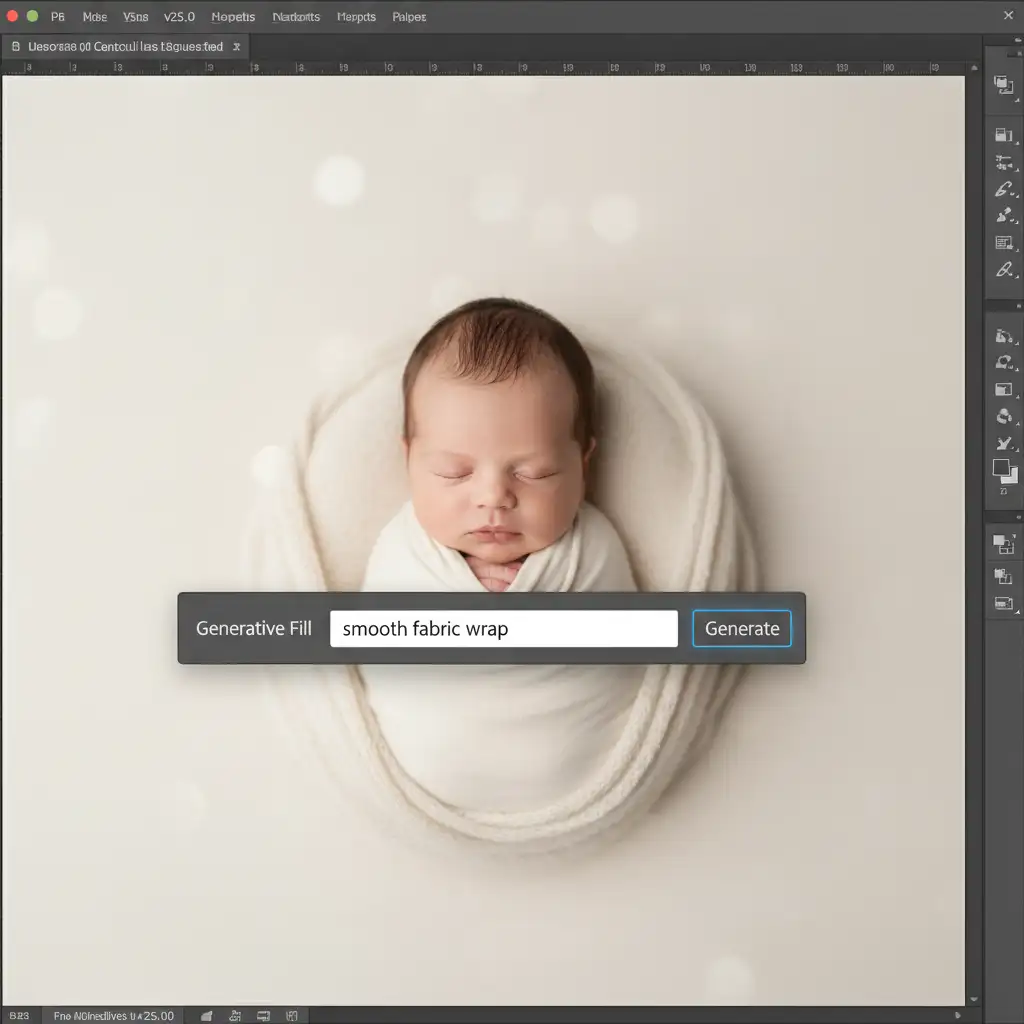Click the Generative Fill prompt text field
Image resolution: width=1024 pixels, height=1024 pixels.
(x=503, y=629)
